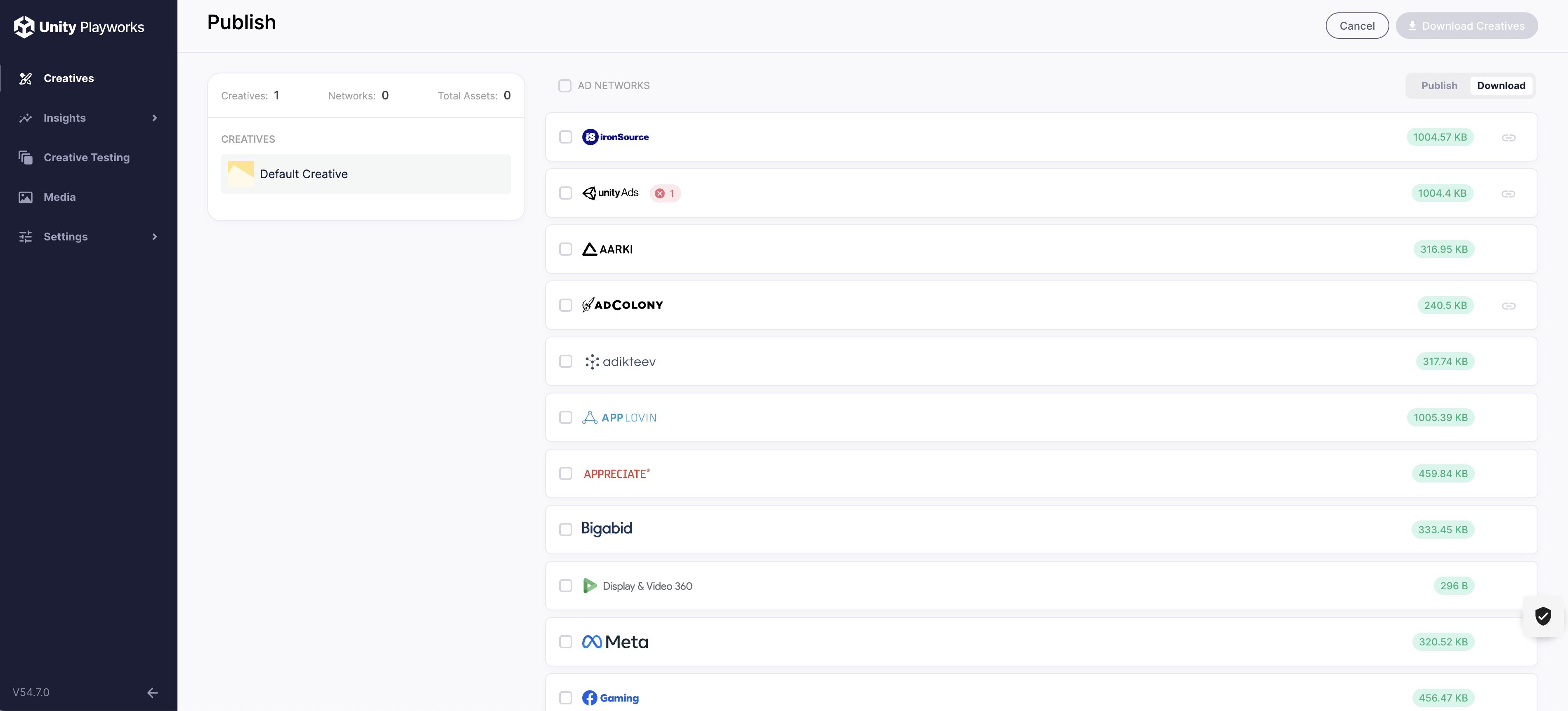This screenshot has width=1568, height=711.
Task: Click the ironSource logo
Action: click(615, 137)
